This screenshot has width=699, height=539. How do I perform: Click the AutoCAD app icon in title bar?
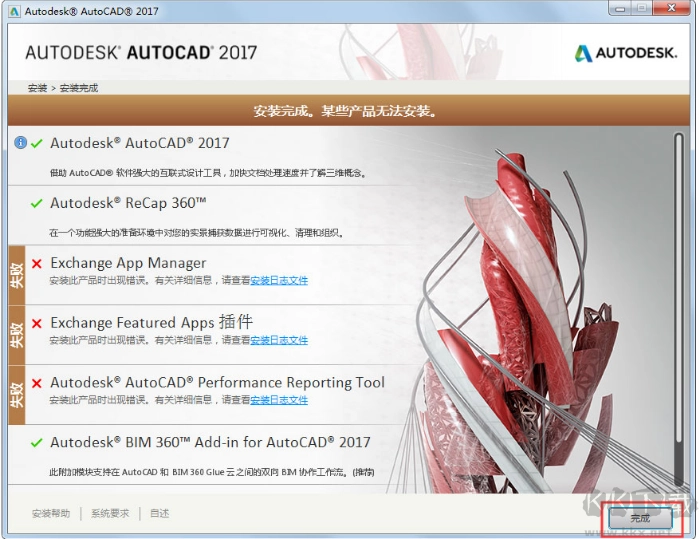[x=14, y=10]
